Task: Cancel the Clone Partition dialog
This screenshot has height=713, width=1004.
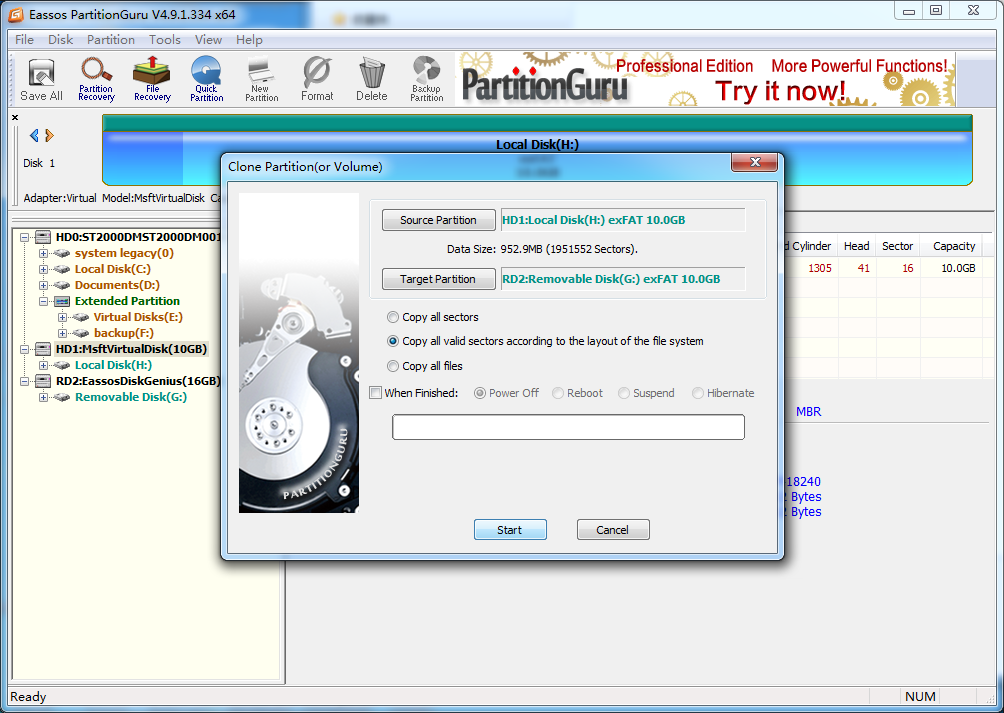Action: 613,530
